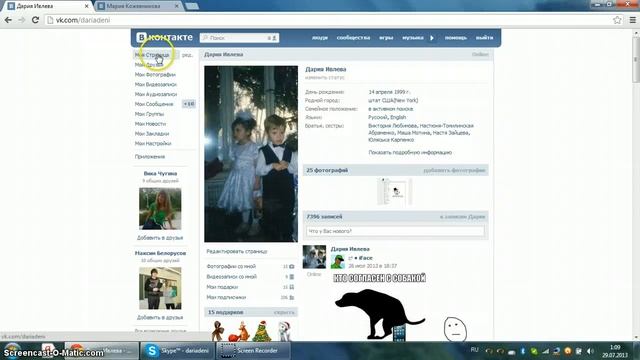Switch to the second browser tab
Screen dimensions: 640x360
(x=139, y=6)
